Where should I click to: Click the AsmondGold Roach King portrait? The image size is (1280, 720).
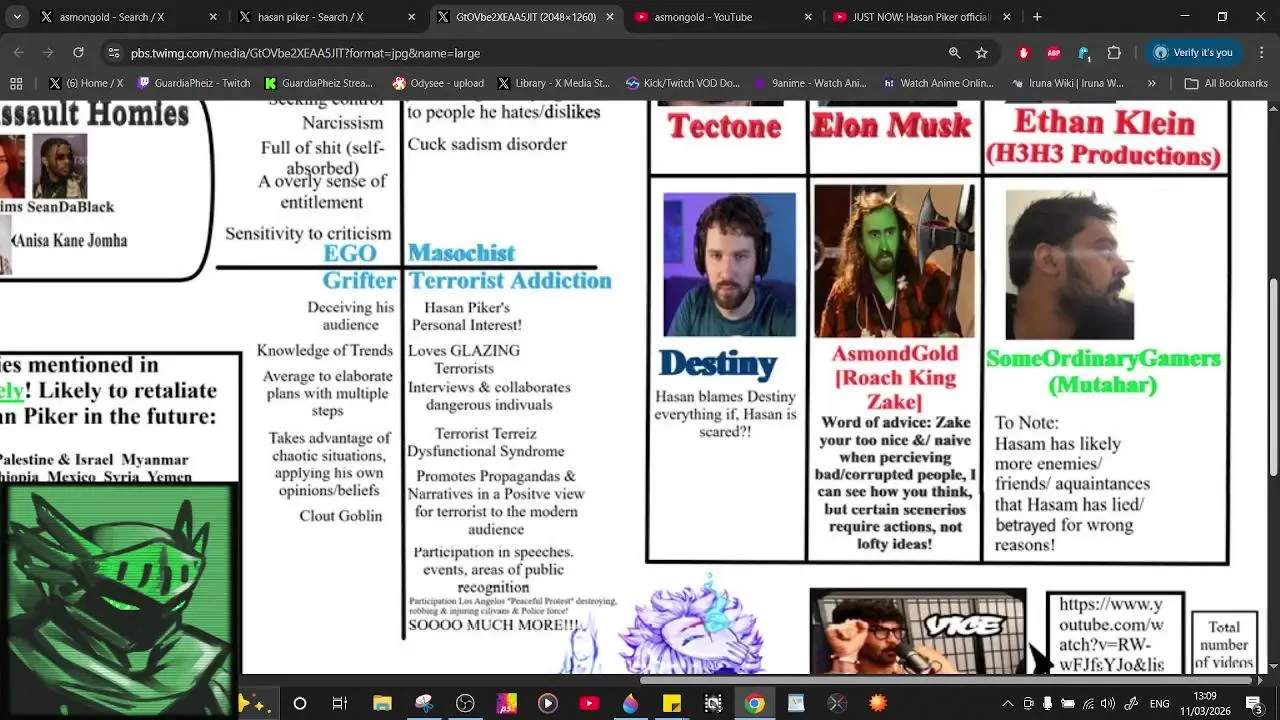894,261
